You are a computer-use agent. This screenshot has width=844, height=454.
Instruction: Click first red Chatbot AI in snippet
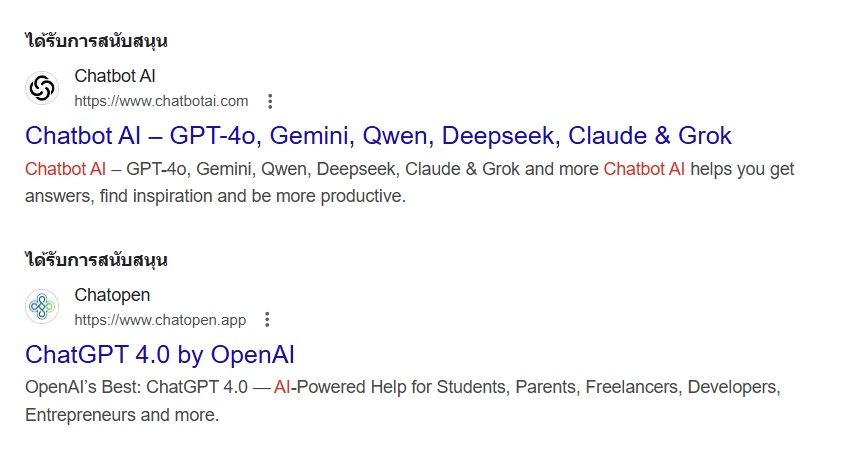coord(66,169)
